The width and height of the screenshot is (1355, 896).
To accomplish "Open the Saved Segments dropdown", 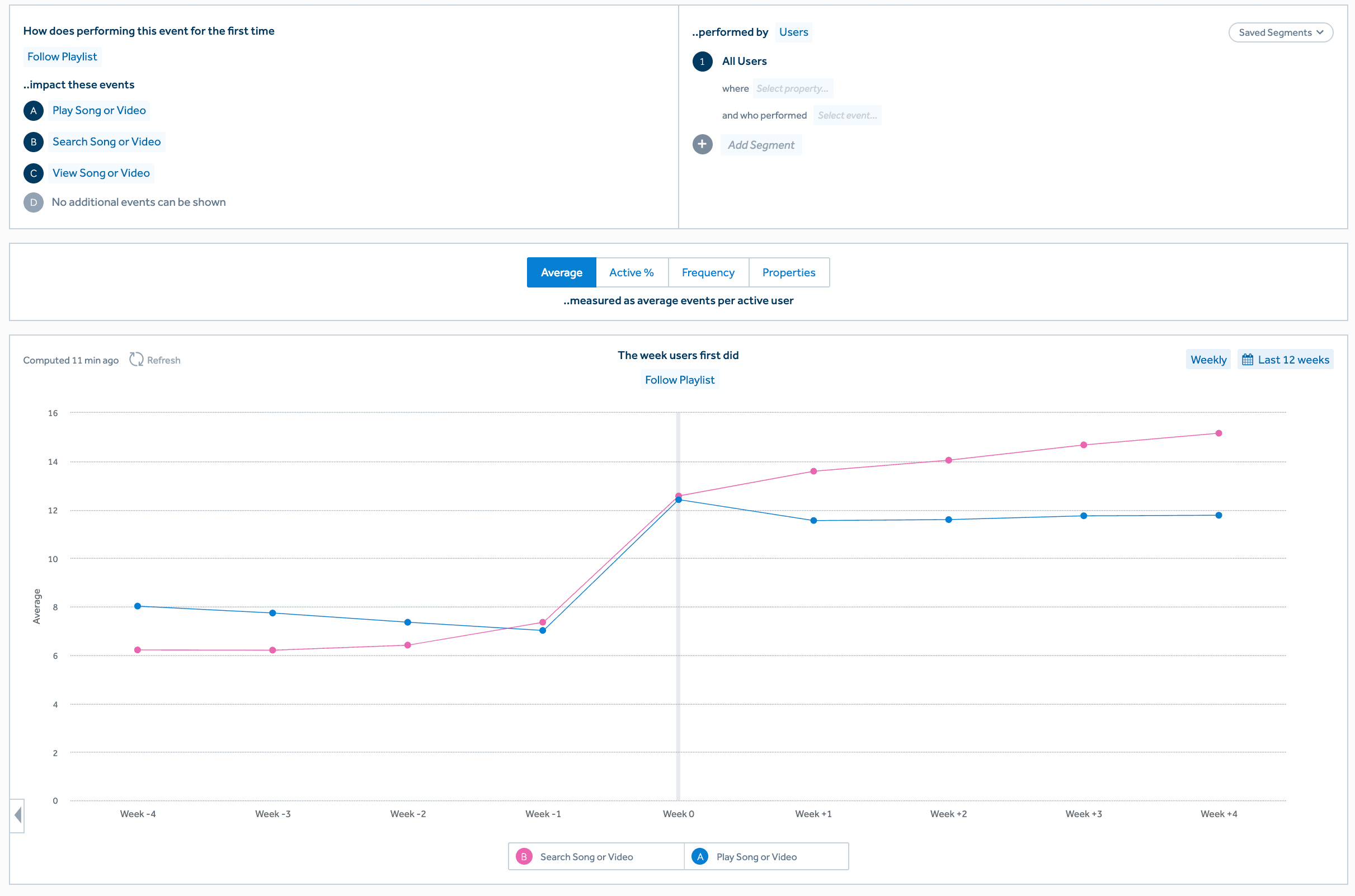I will tap(1280, 32).
